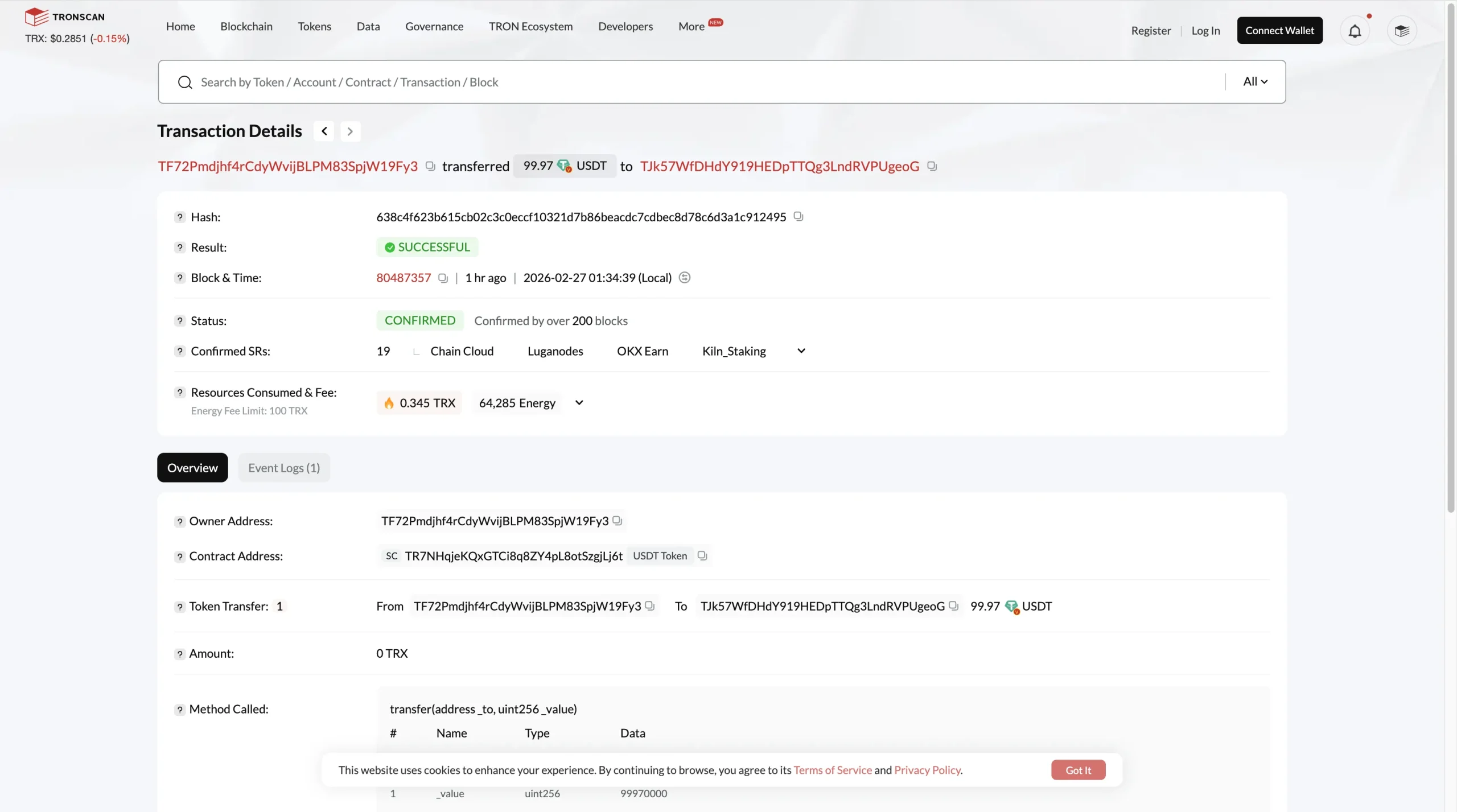Go to previous transaction arrow
The image size is (1457, 812).
click(x=324, y=131)
